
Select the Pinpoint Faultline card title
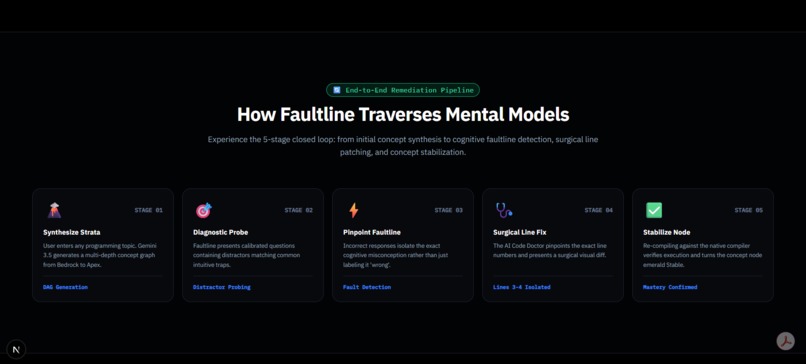(x=372, y=232)
